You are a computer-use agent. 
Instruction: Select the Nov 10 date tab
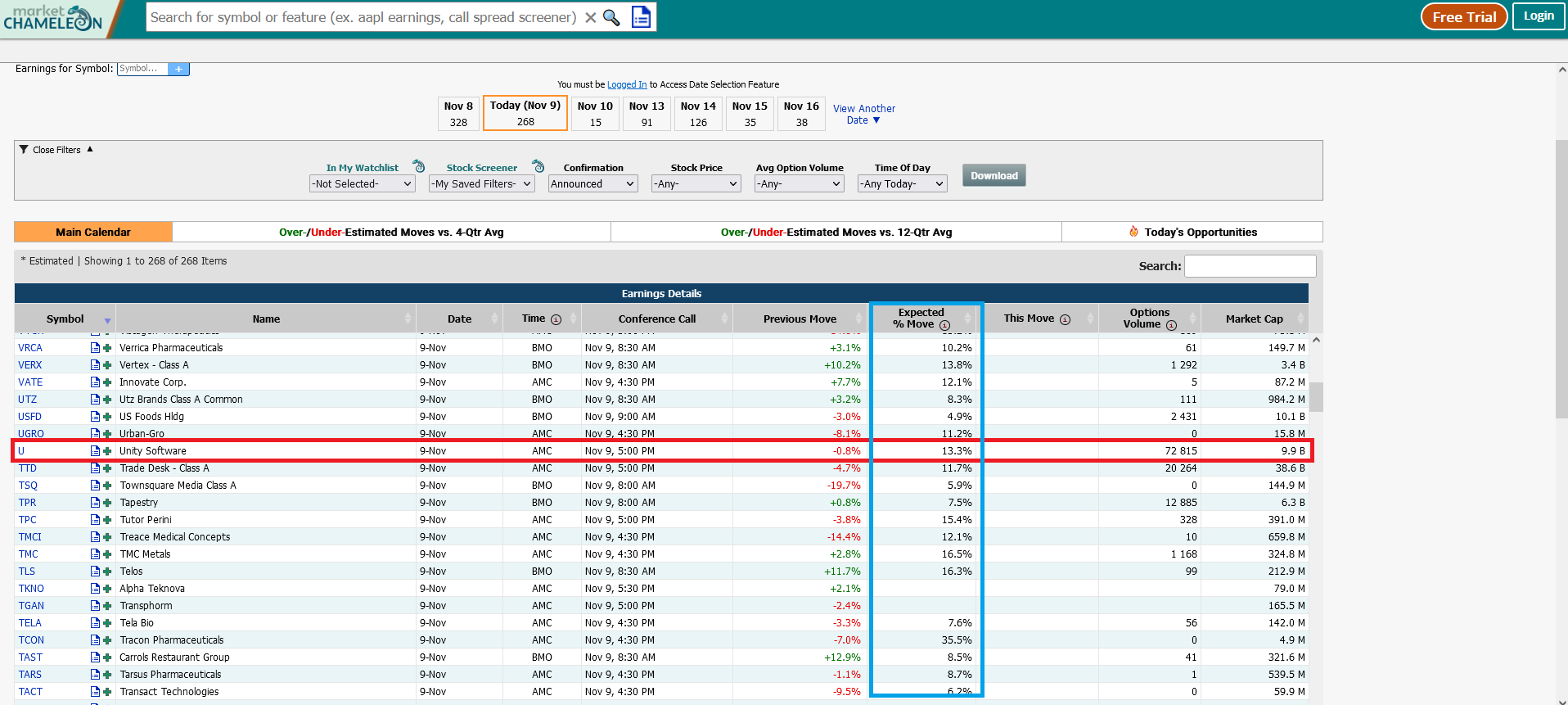point(595,114)
